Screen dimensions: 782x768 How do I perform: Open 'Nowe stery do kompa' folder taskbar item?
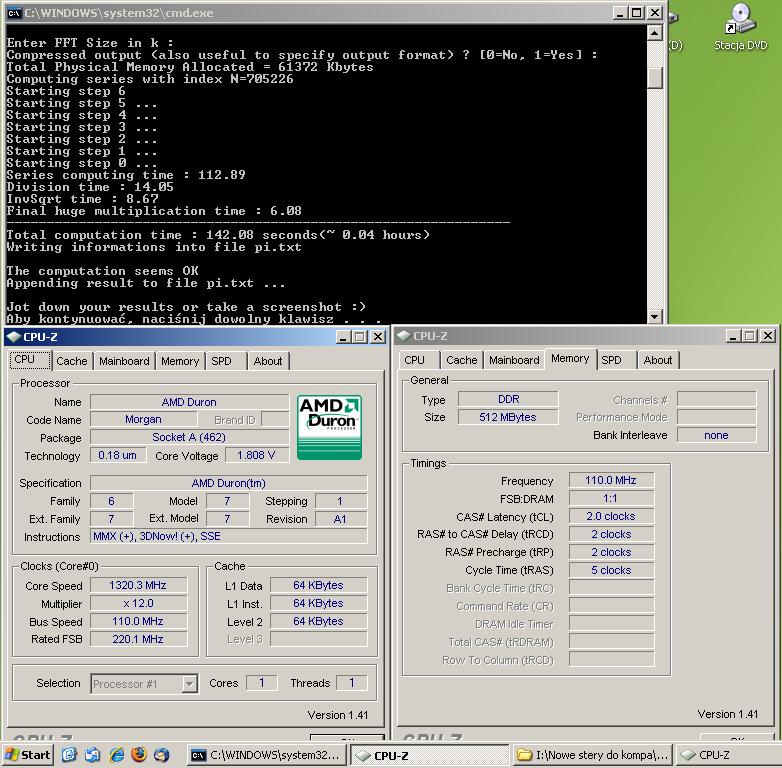click(592, 755)
